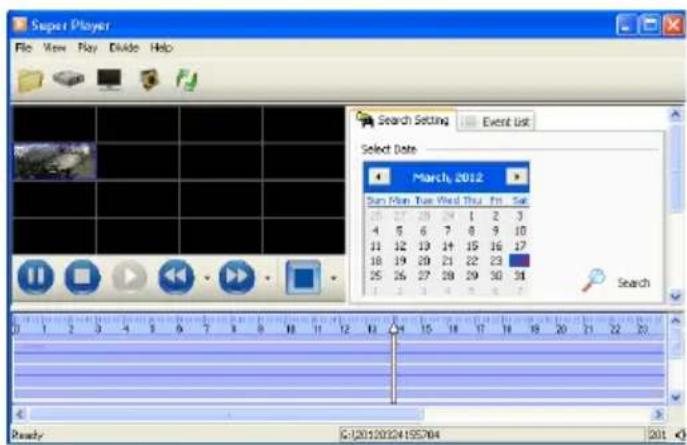This screenshot has width=687, height=445.
Task: Switch to Search Setting tab
Action: coord(403,120)
